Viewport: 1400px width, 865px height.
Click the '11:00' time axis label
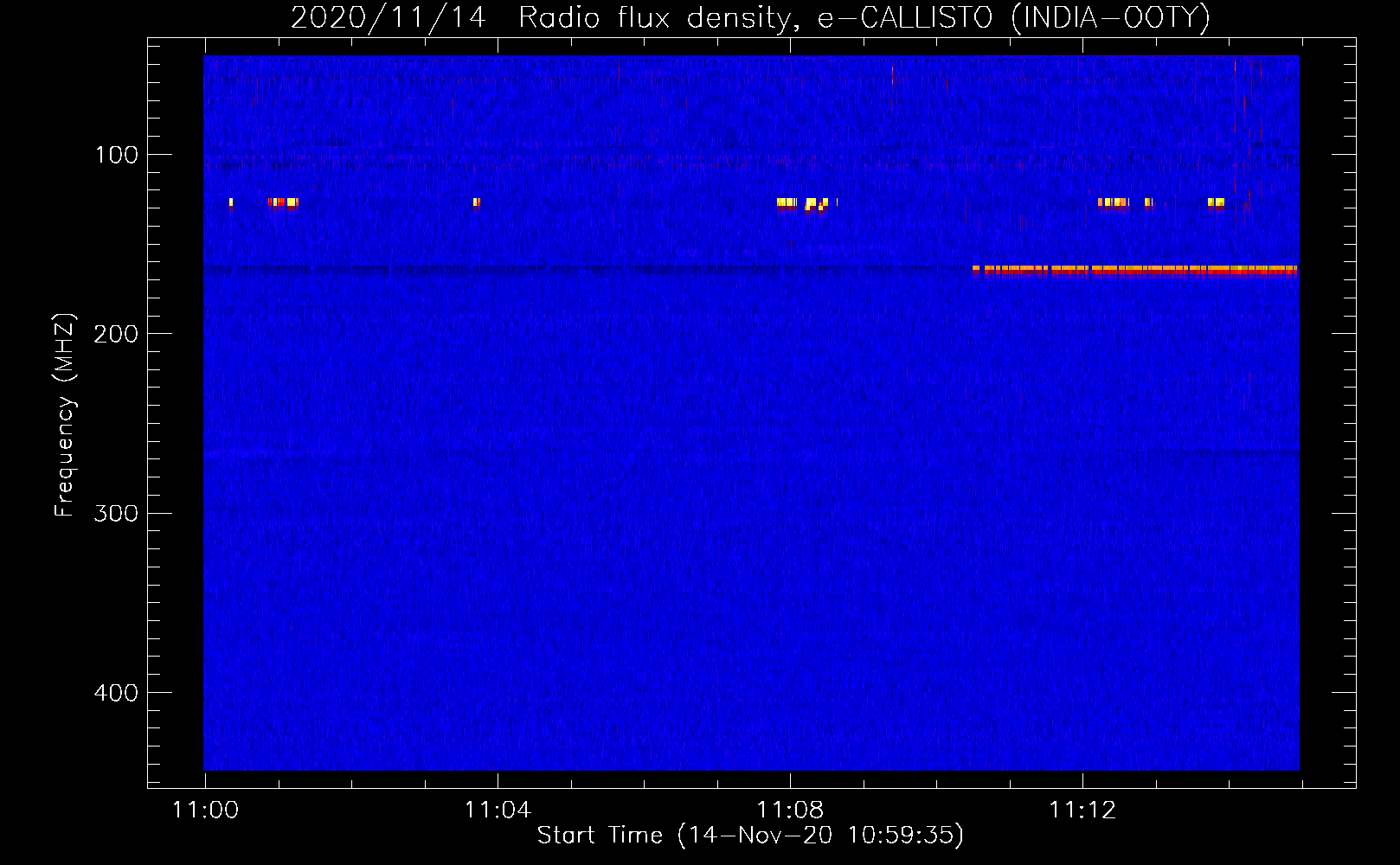(205, 810)
